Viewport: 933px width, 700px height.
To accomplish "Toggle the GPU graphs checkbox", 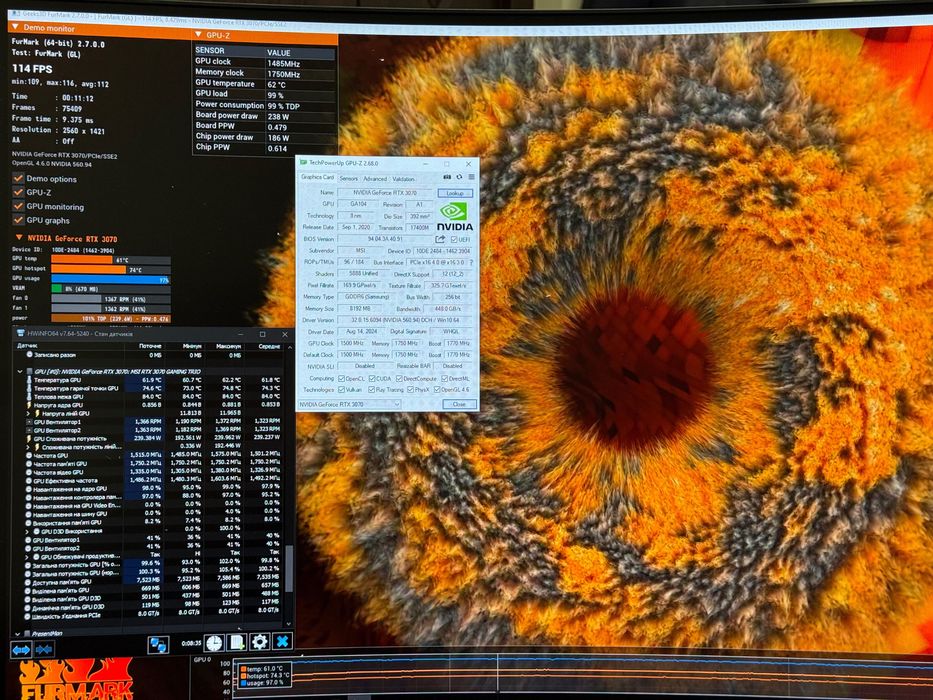I will [18, 220].
